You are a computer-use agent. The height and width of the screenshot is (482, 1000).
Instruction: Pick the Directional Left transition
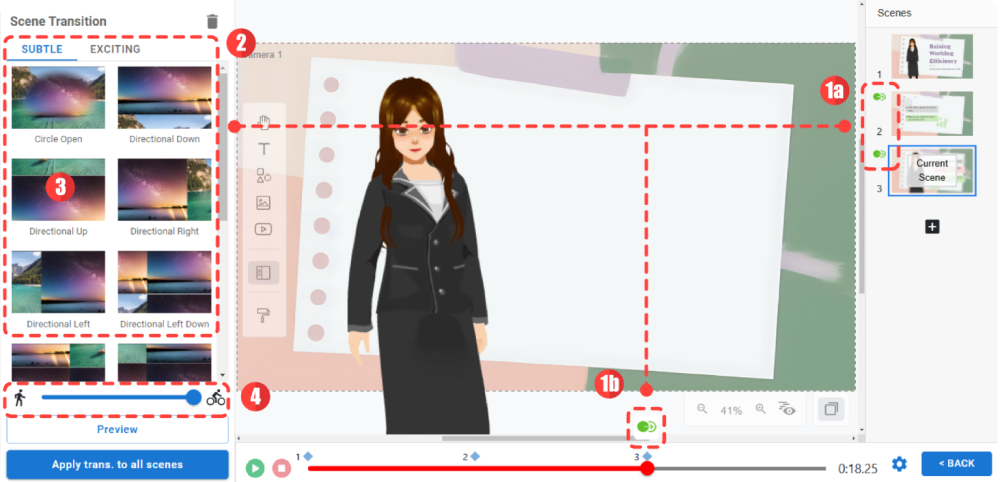[58, 282]
